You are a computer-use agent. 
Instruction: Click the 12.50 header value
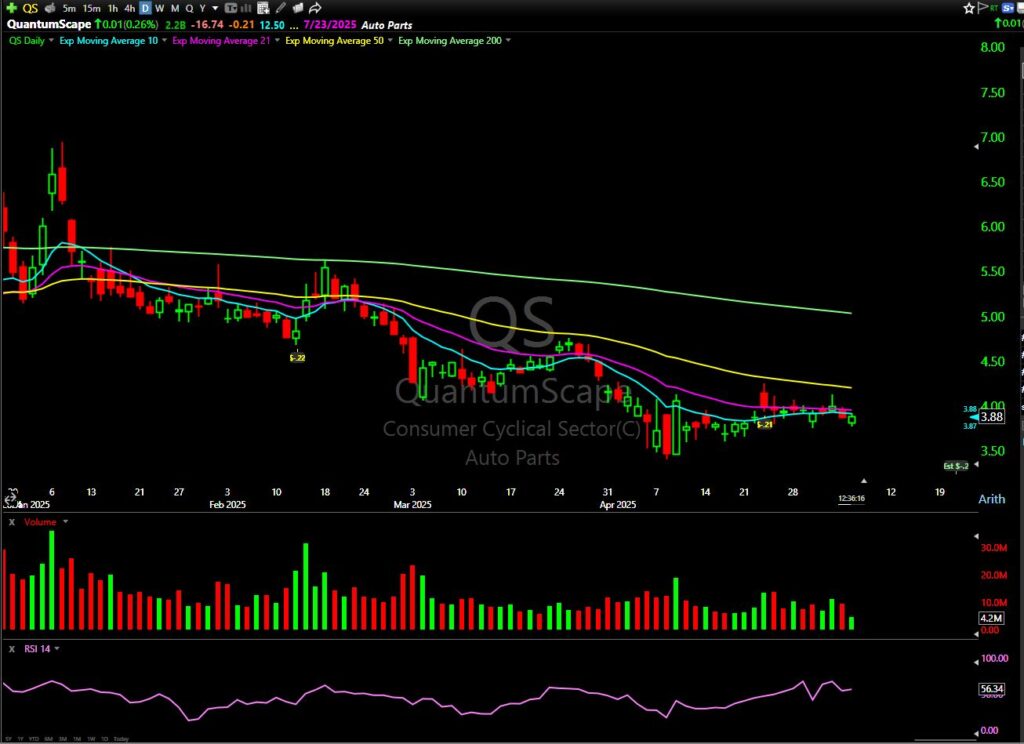272,25
